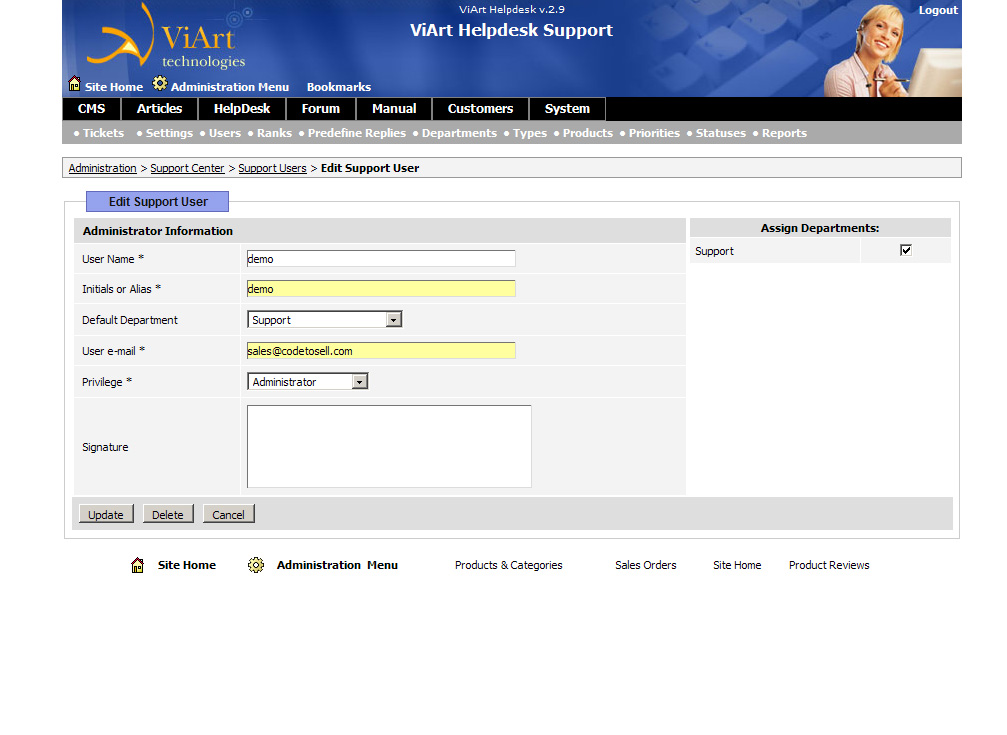Viewport: 1007px width, 735px height.
Task: Focus the Initials or Alias field
Action: [x=381, y=288]
